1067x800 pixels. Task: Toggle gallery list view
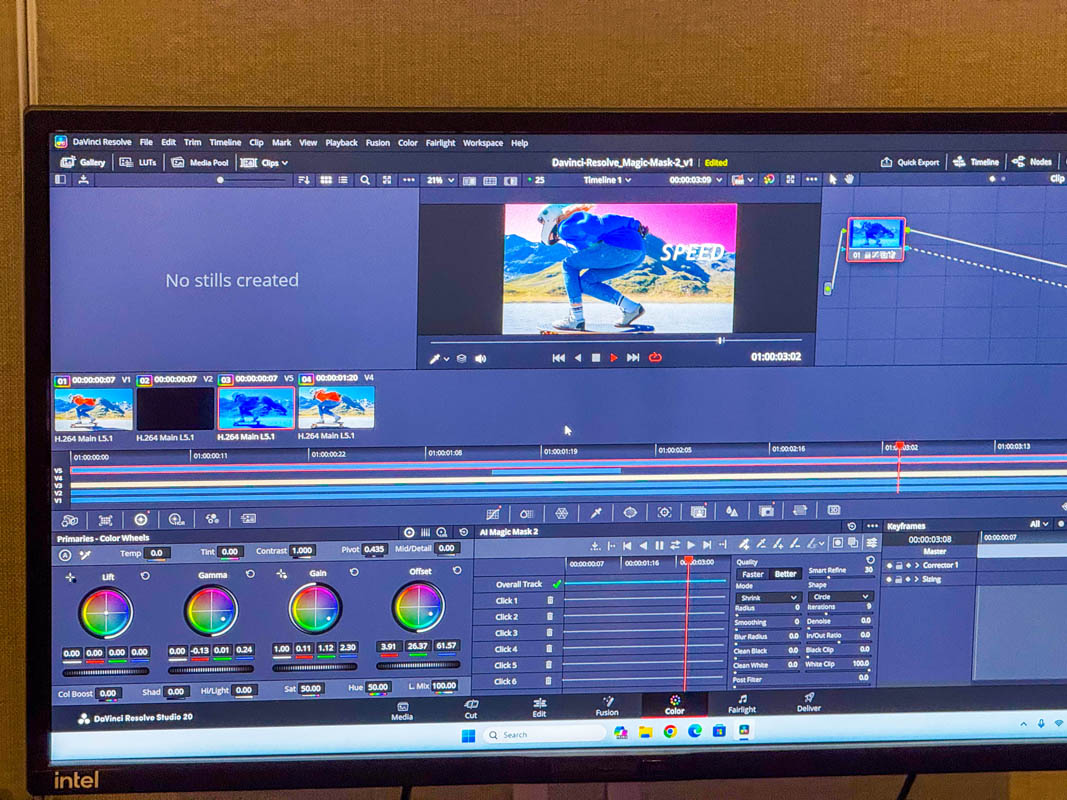344,180
